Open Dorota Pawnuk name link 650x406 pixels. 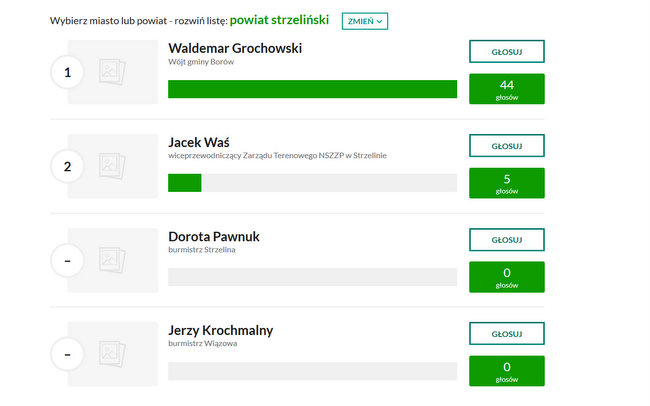[214, 236]
